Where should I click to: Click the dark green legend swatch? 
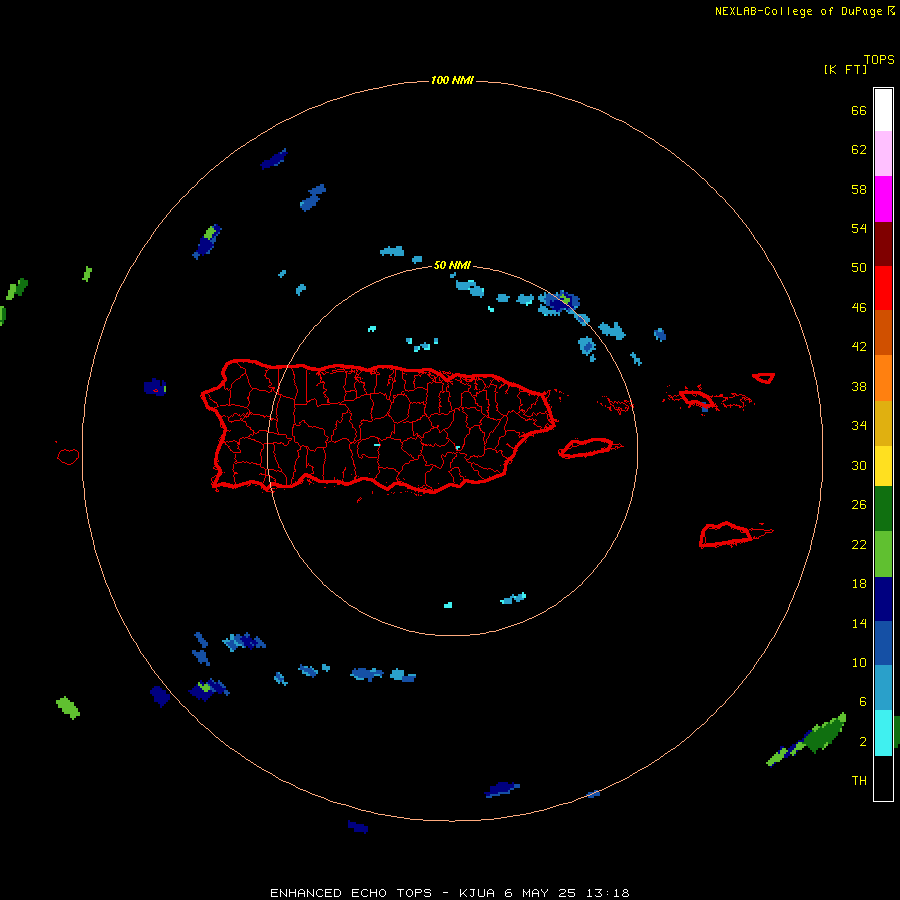(x=883, y=508)
